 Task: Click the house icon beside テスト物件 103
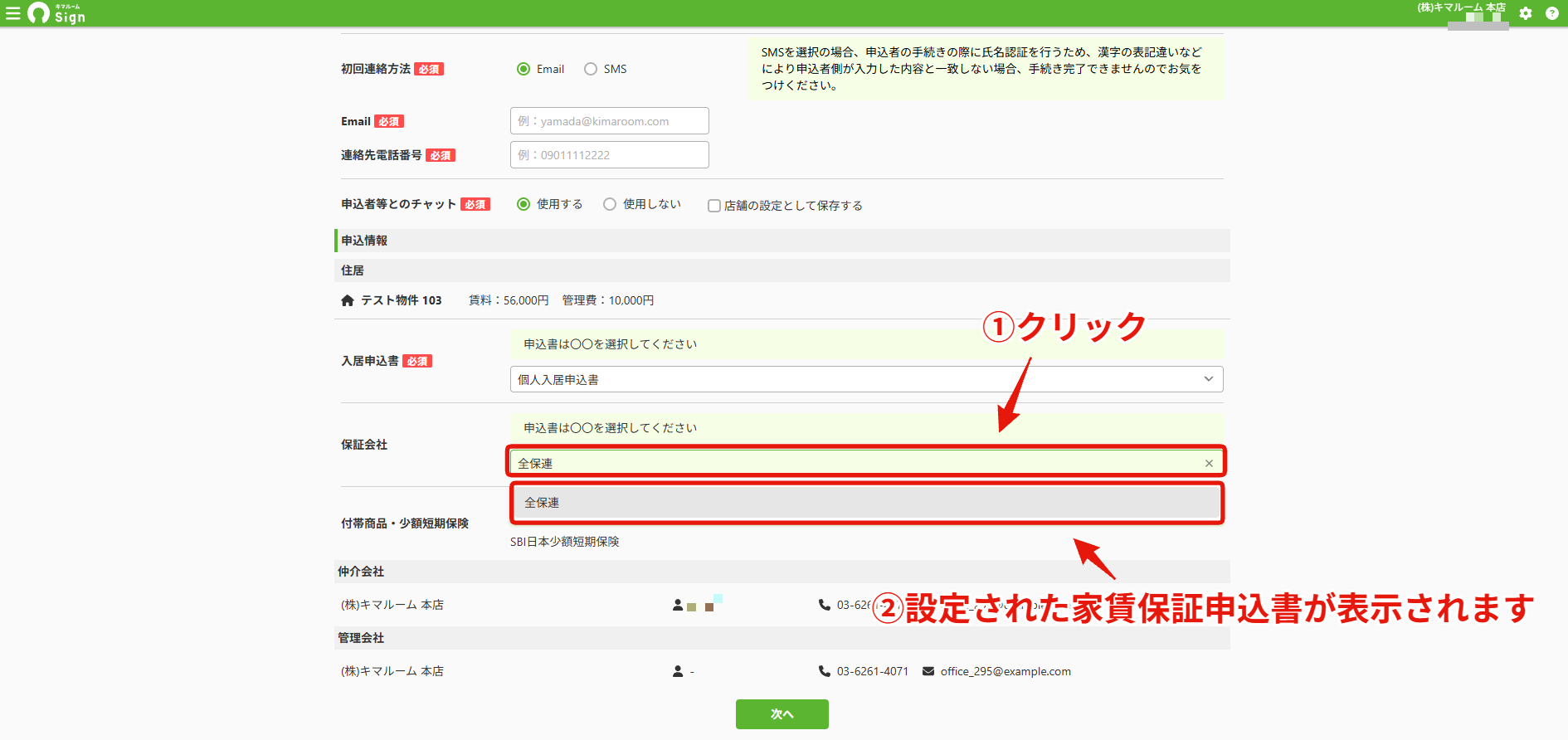click(x=348, y=300)
